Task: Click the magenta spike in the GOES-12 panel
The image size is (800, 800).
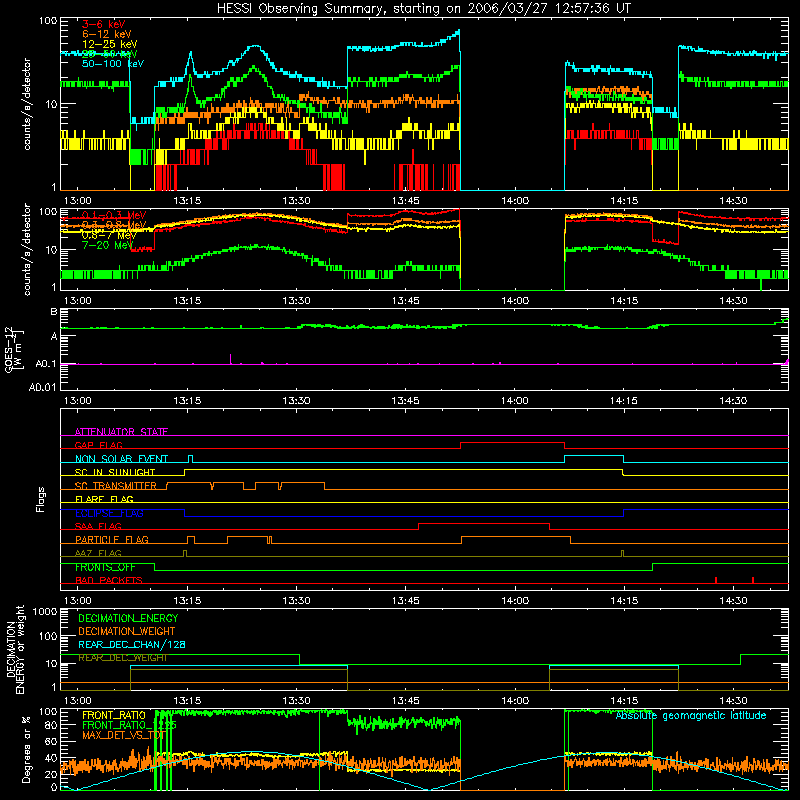Action: (x=231, y=359)
